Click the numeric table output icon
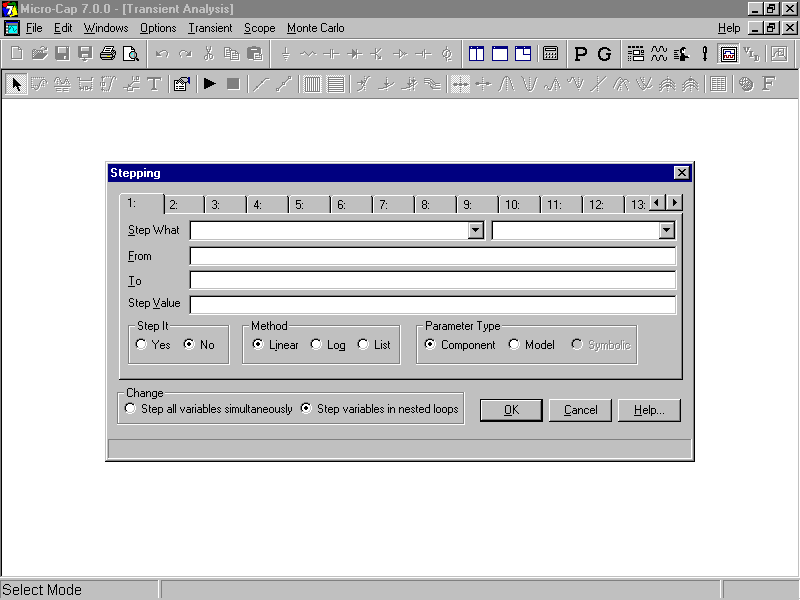 pyautogui.click(x=718, y=84)
